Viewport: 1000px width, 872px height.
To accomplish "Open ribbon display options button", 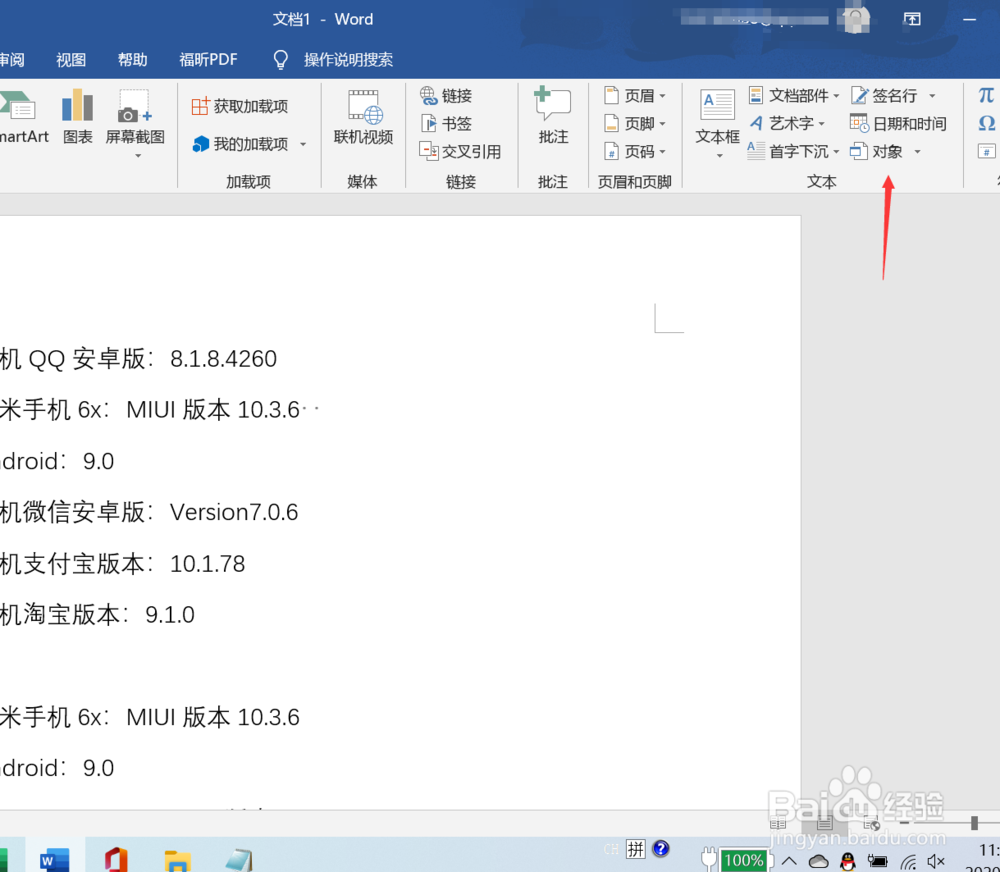I will pyautogui.click(x=912, y=19).
